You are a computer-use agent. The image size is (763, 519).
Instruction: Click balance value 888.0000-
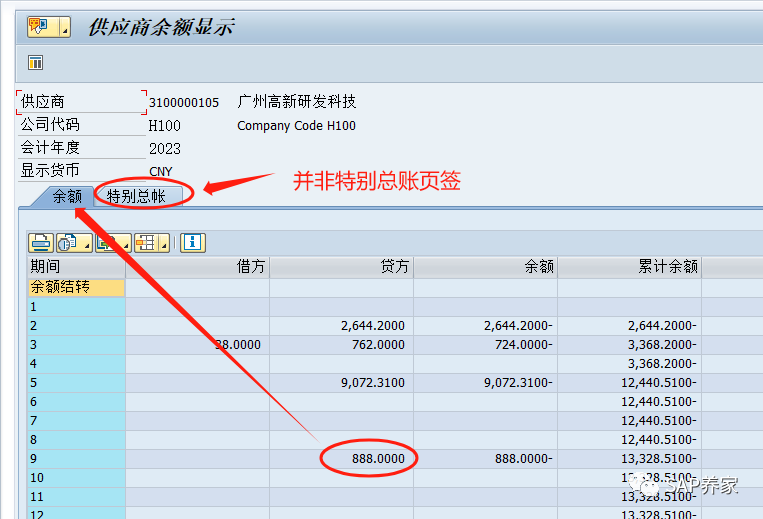pos(524,459)
